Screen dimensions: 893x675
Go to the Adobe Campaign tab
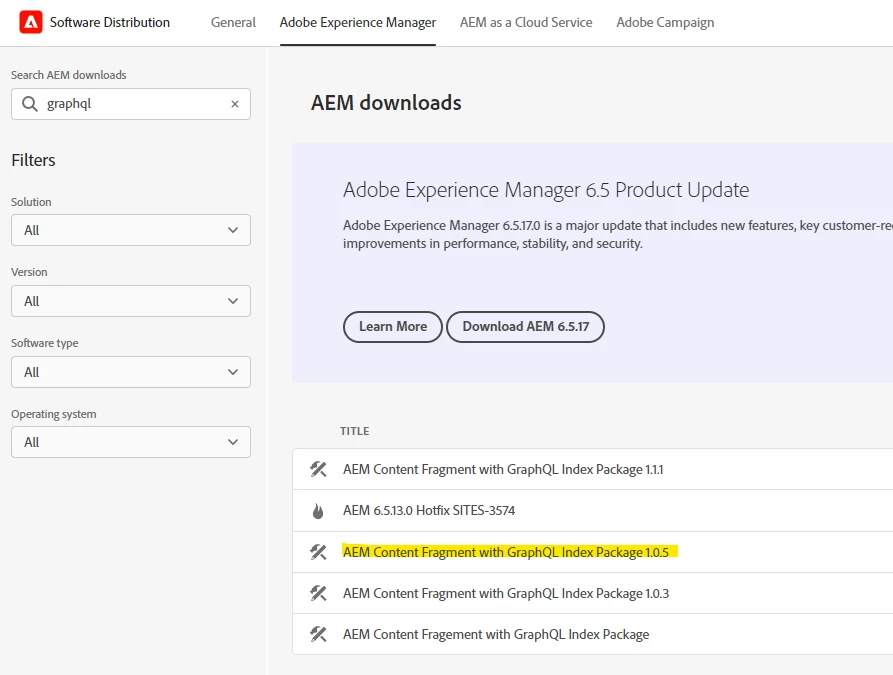click(x=665, y=22)
